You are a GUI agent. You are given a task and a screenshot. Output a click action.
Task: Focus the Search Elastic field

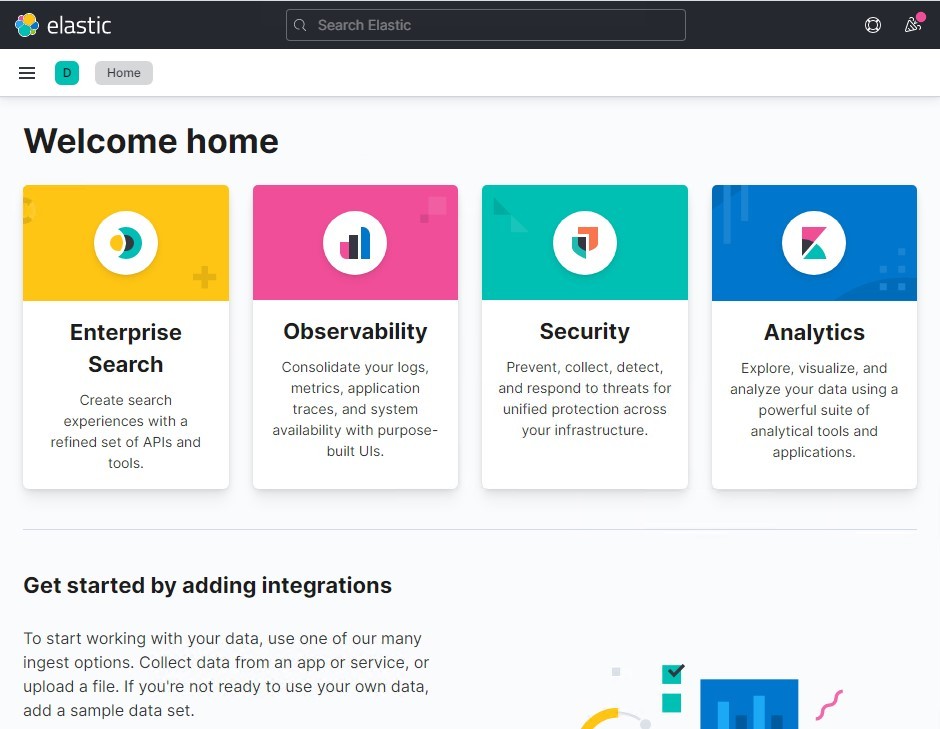[x=486, y=25]
